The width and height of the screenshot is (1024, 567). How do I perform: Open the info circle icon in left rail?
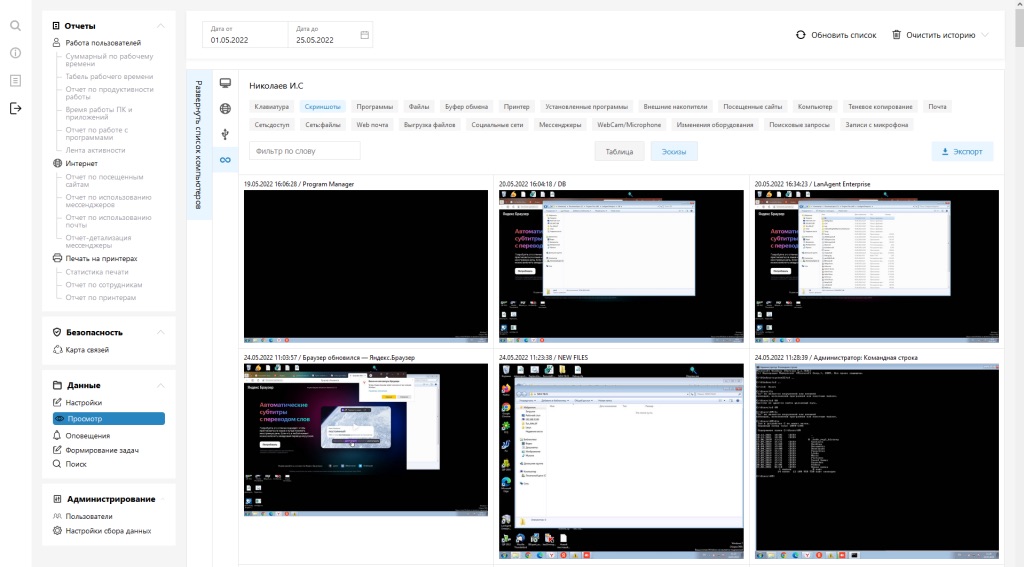pos(15,53)
